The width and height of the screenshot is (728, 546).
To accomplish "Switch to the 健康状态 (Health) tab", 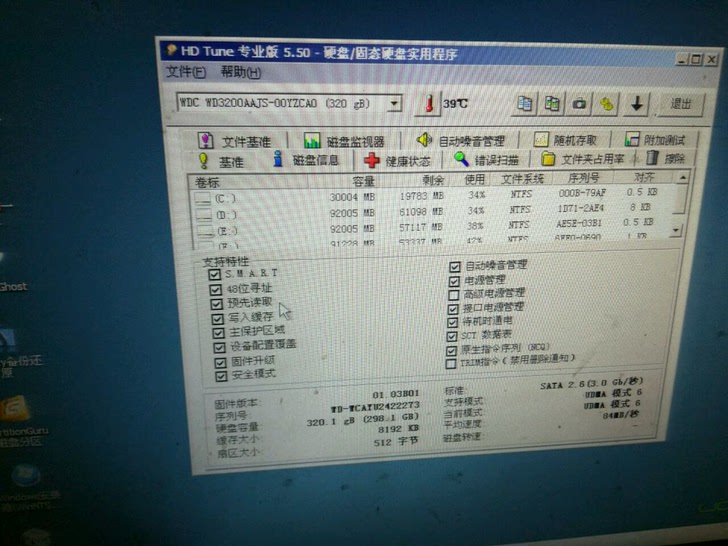I will tap(397, 161).
